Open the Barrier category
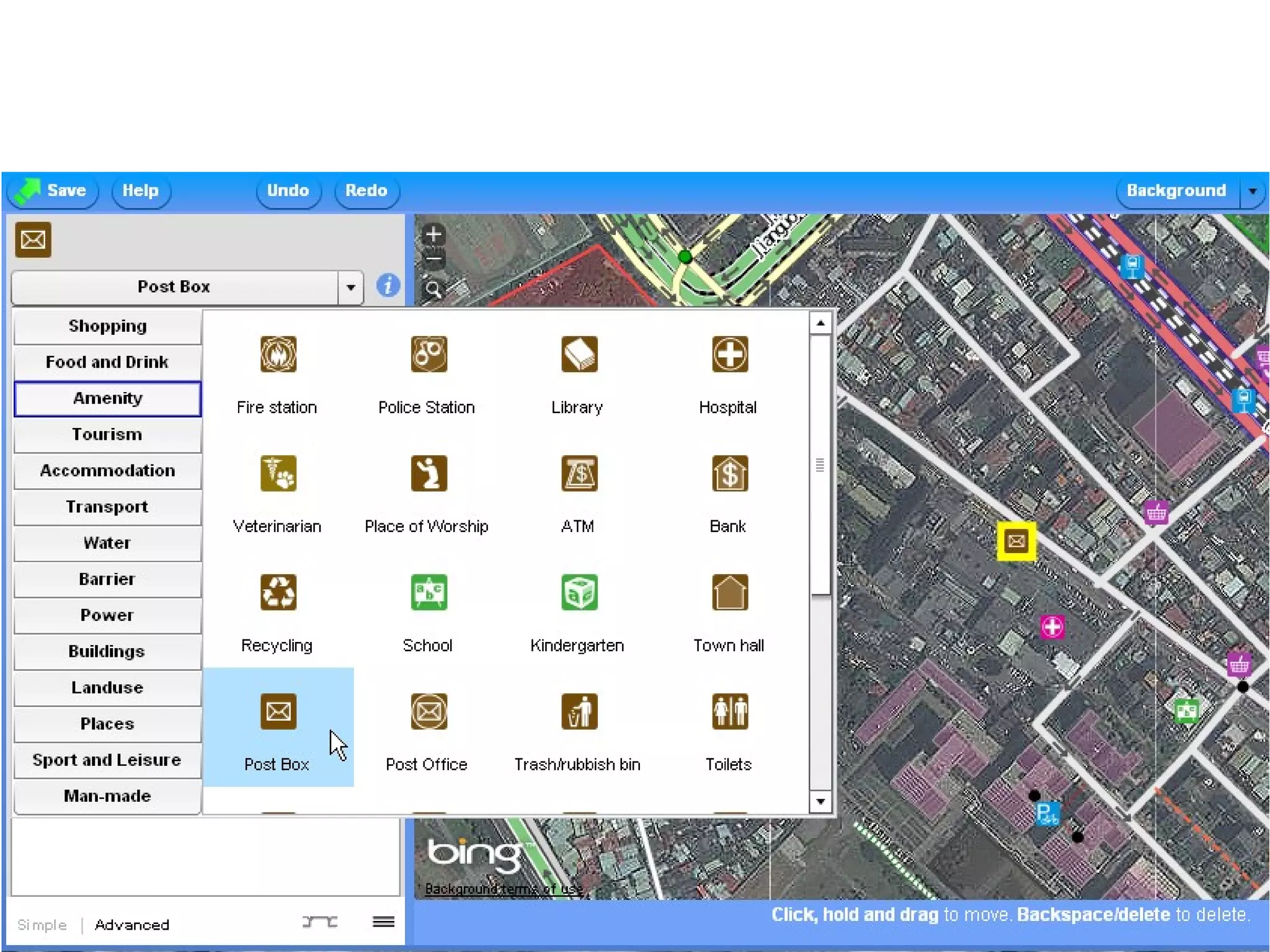1270x952 pixels. click(x=107, y=579)
